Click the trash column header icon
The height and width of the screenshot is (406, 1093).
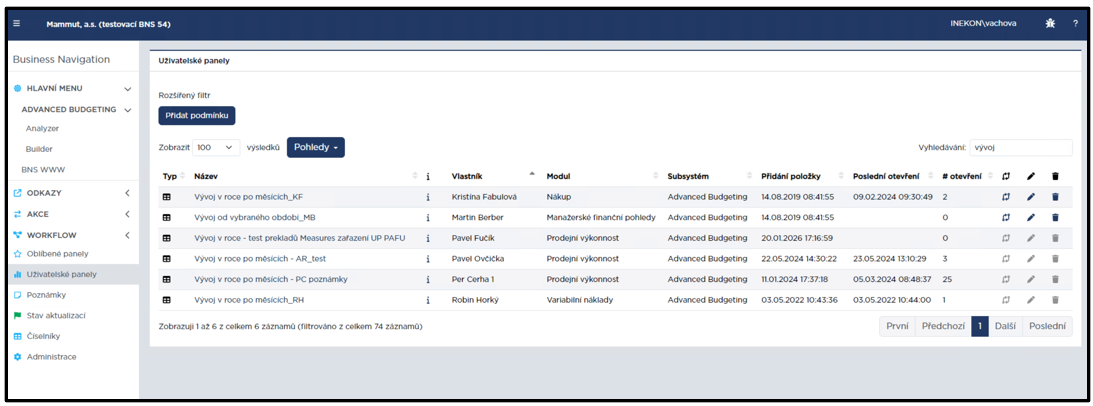pyautogui.click(x=1055, y=176)
